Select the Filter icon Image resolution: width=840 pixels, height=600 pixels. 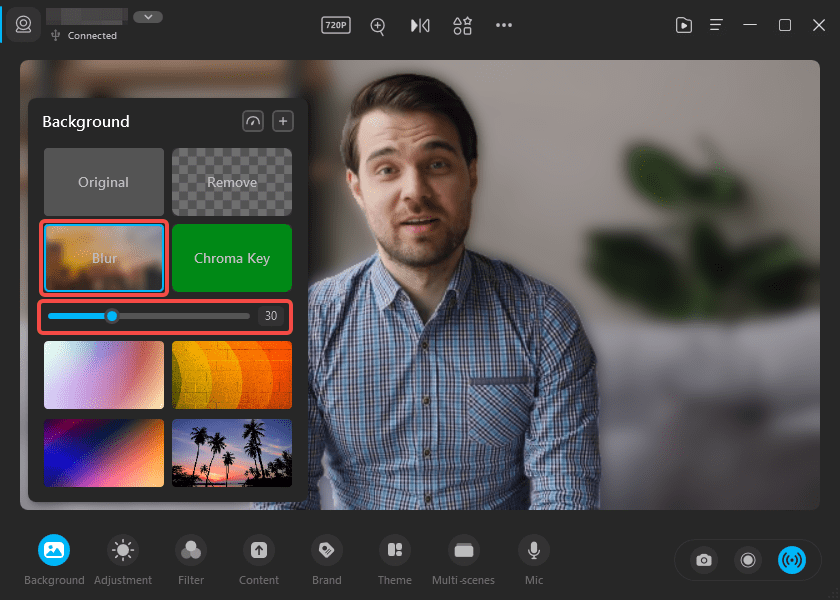[191, 559]
